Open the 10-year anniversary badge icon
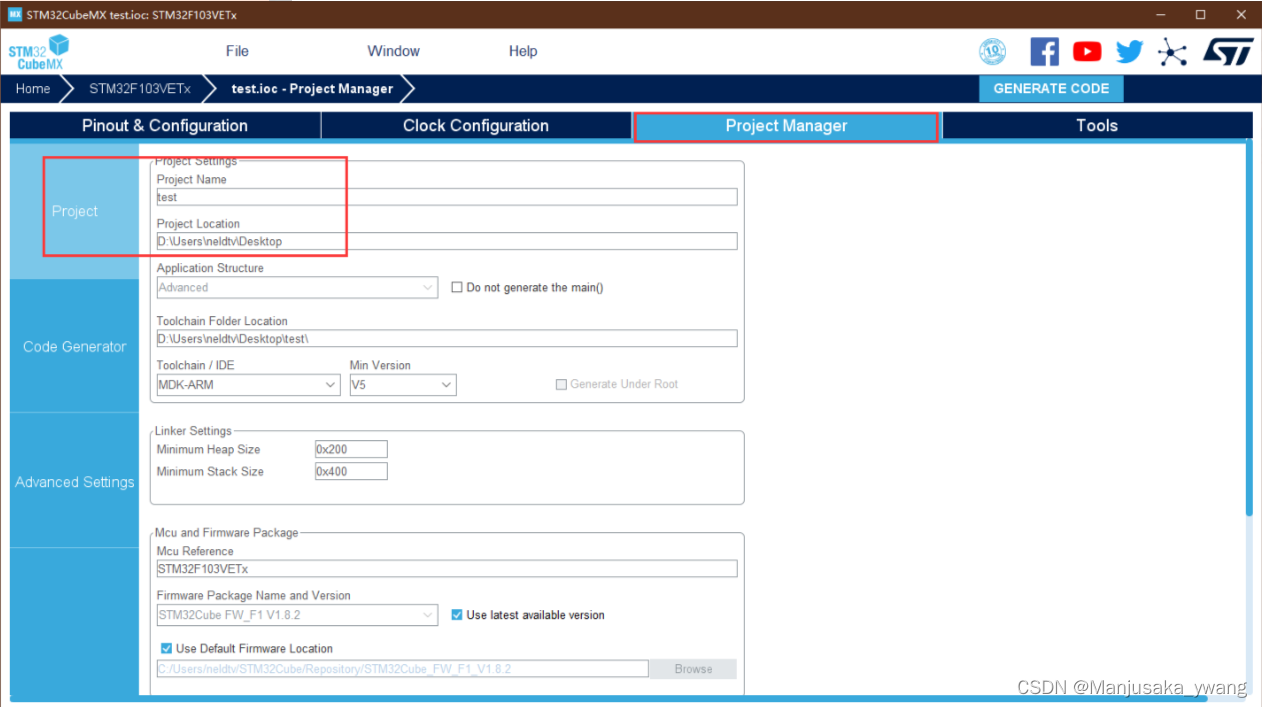Viewport: 1262px width, 707px height. [x=992, y=51]
